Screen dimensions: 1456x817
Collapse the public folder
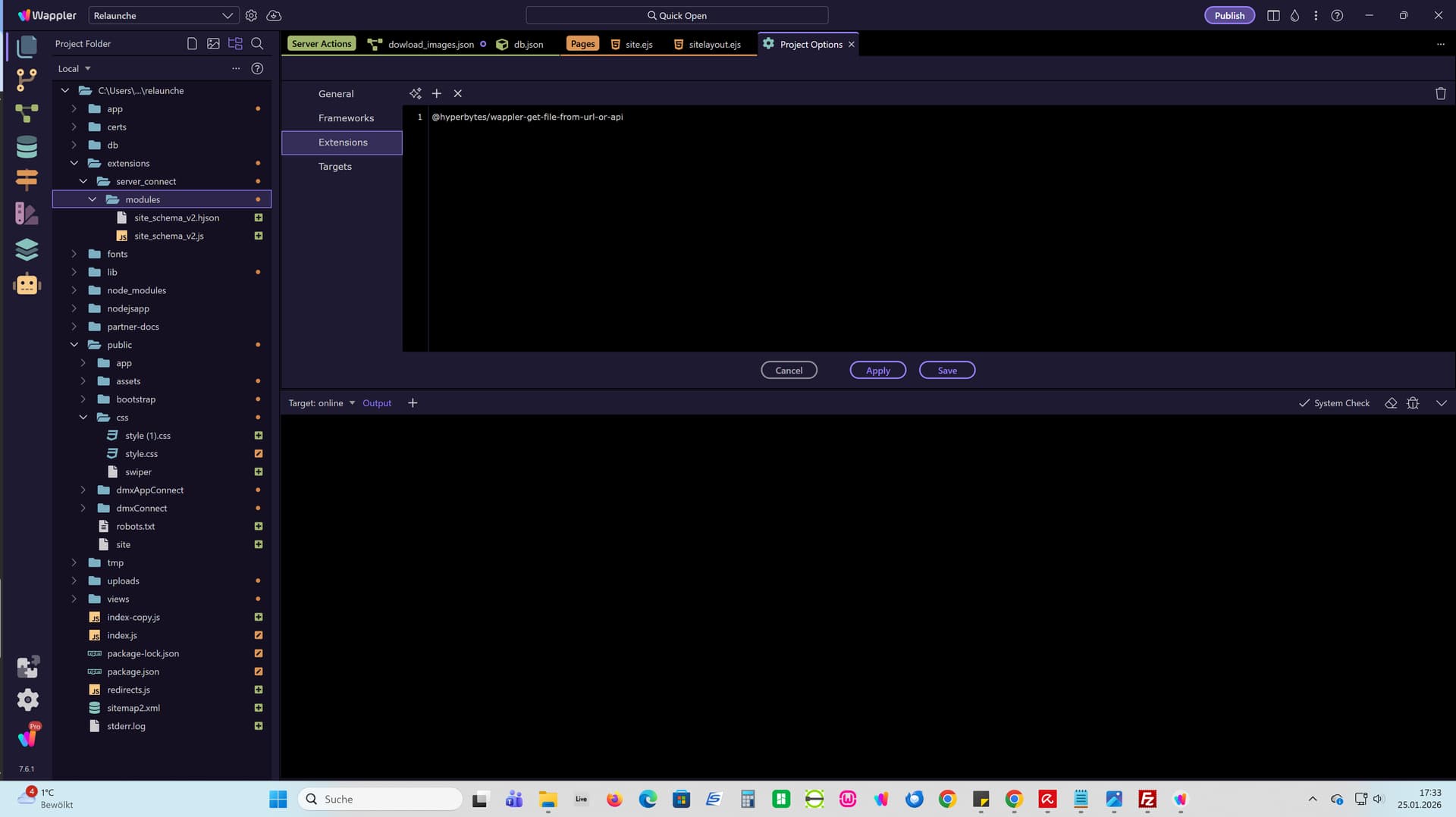pyautogui.click(x=74, y=345)
